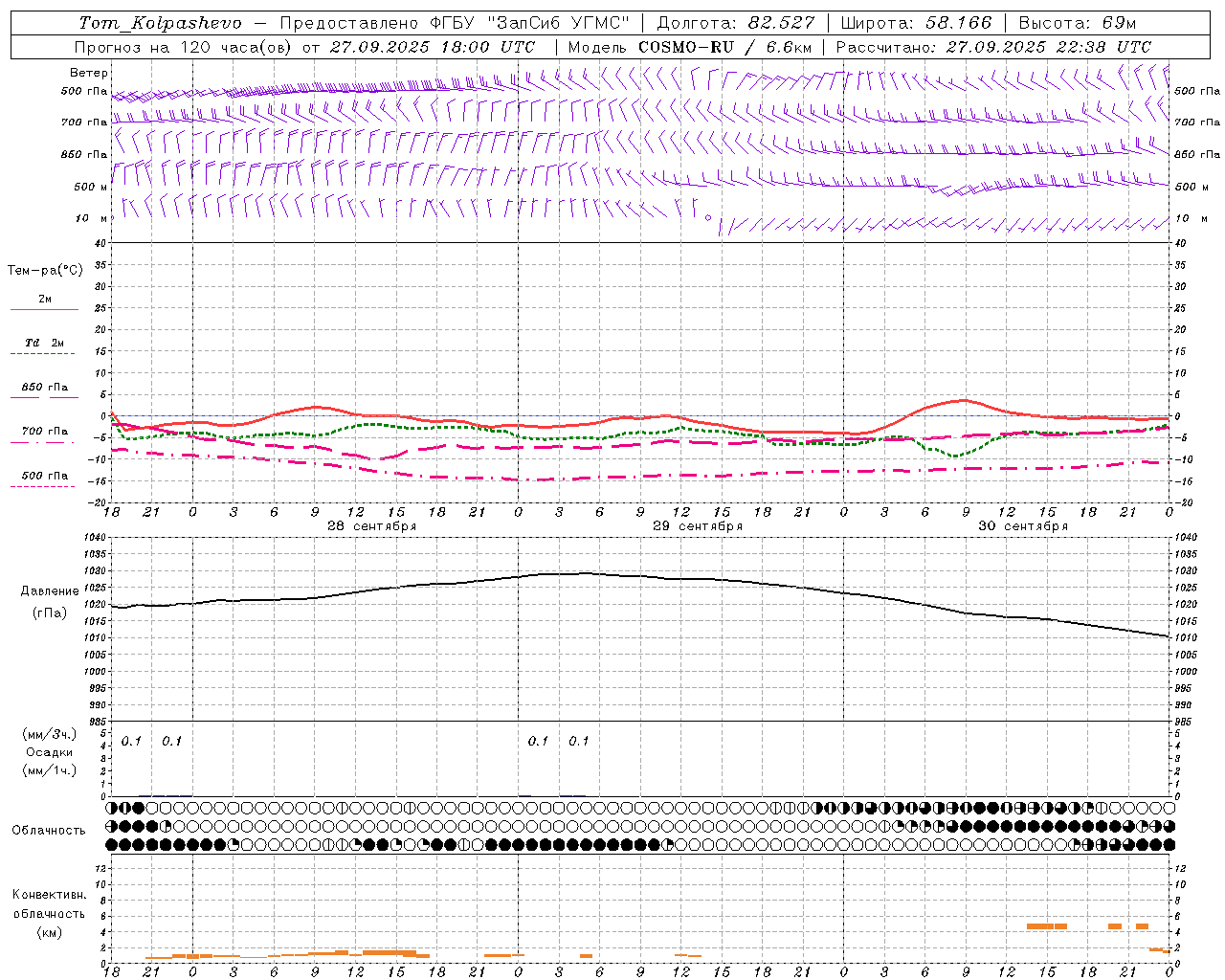Image resolution: width=1225 pixels, height=980 pixels.
Task: Click the 700 гПа temperature legend entry
Action: [x=45, y=432]
